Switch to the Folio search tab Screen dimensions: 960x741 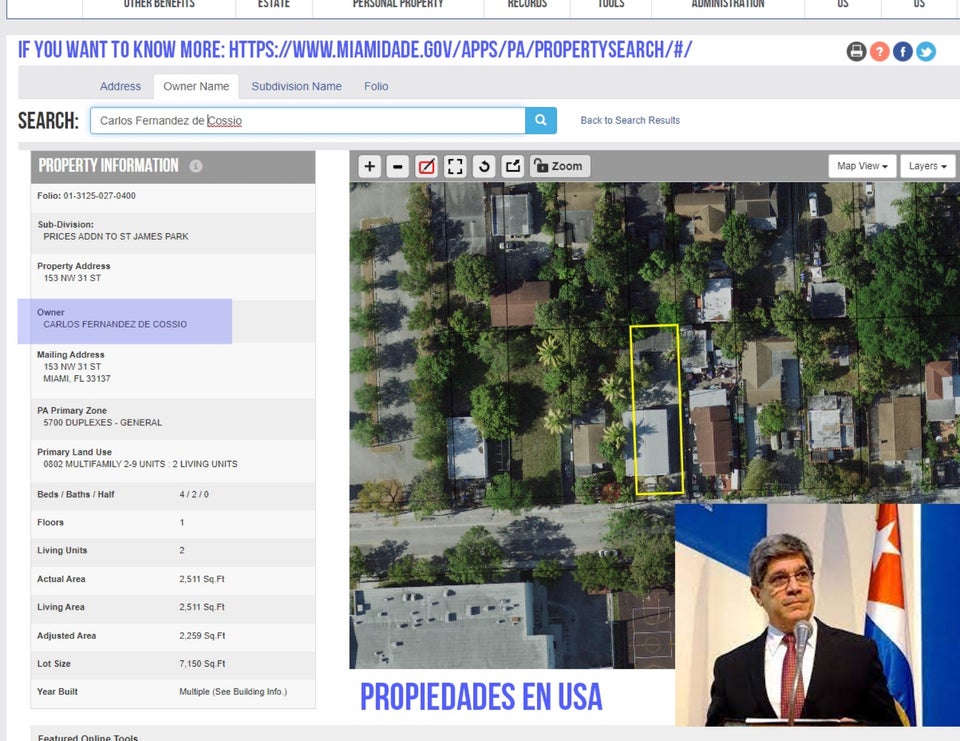376,87
